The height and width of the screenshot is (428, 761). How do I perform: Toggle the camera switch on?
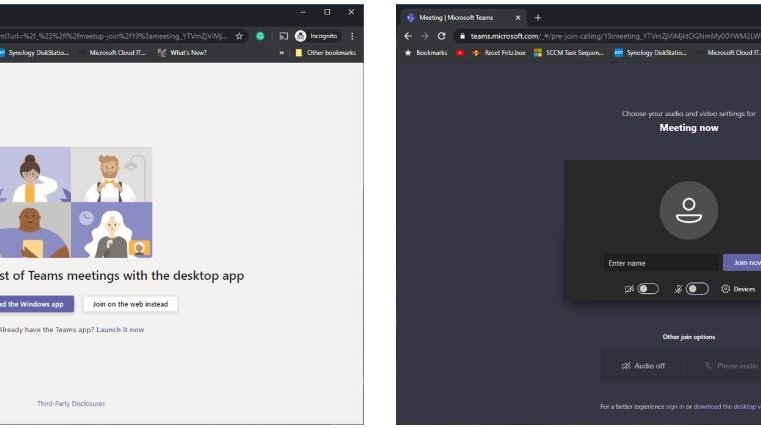pyautogui.click(x=648, y=289)
